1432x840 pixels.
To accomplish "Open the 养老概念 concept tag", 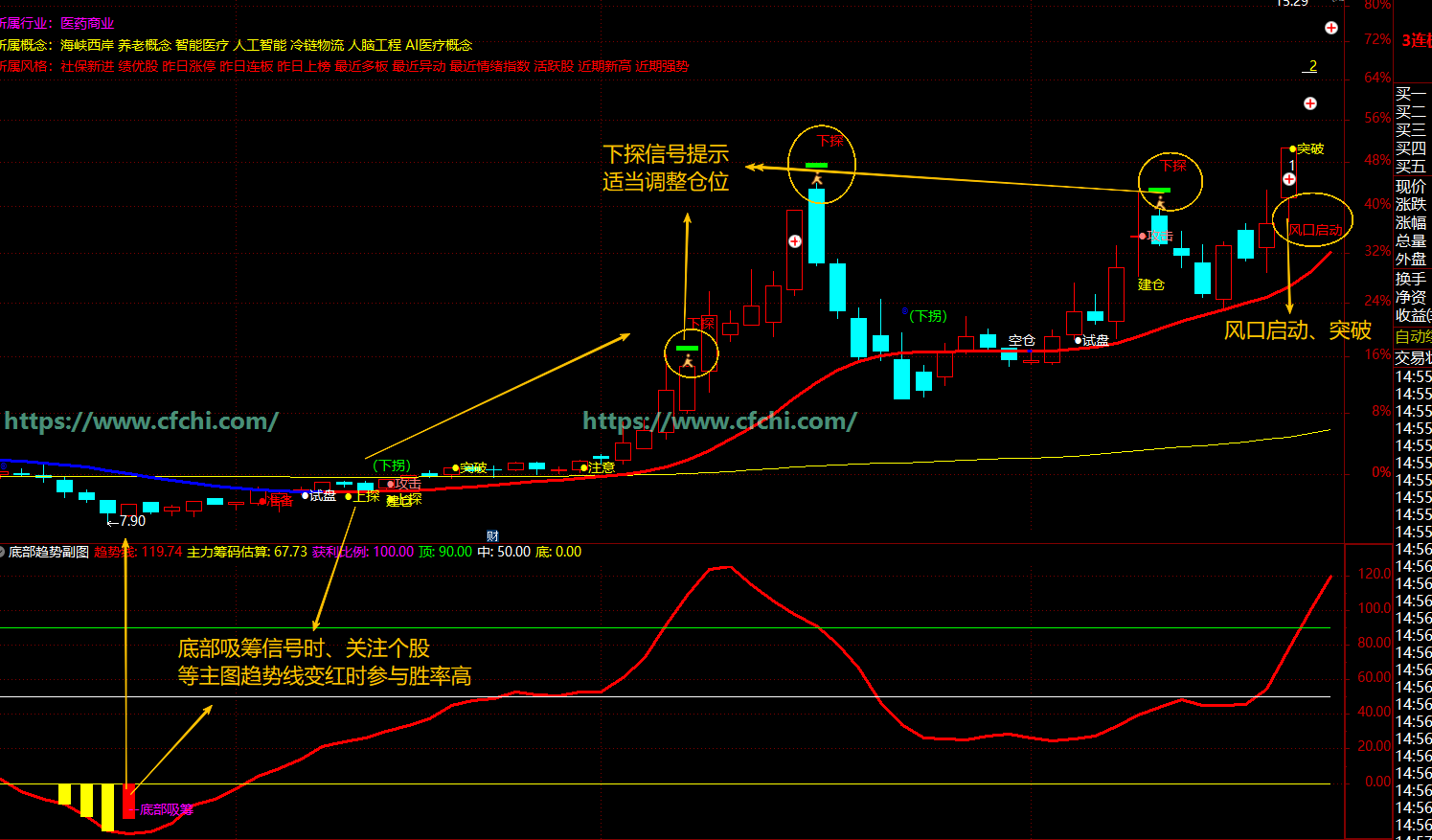I will click(x=145, y=45).
